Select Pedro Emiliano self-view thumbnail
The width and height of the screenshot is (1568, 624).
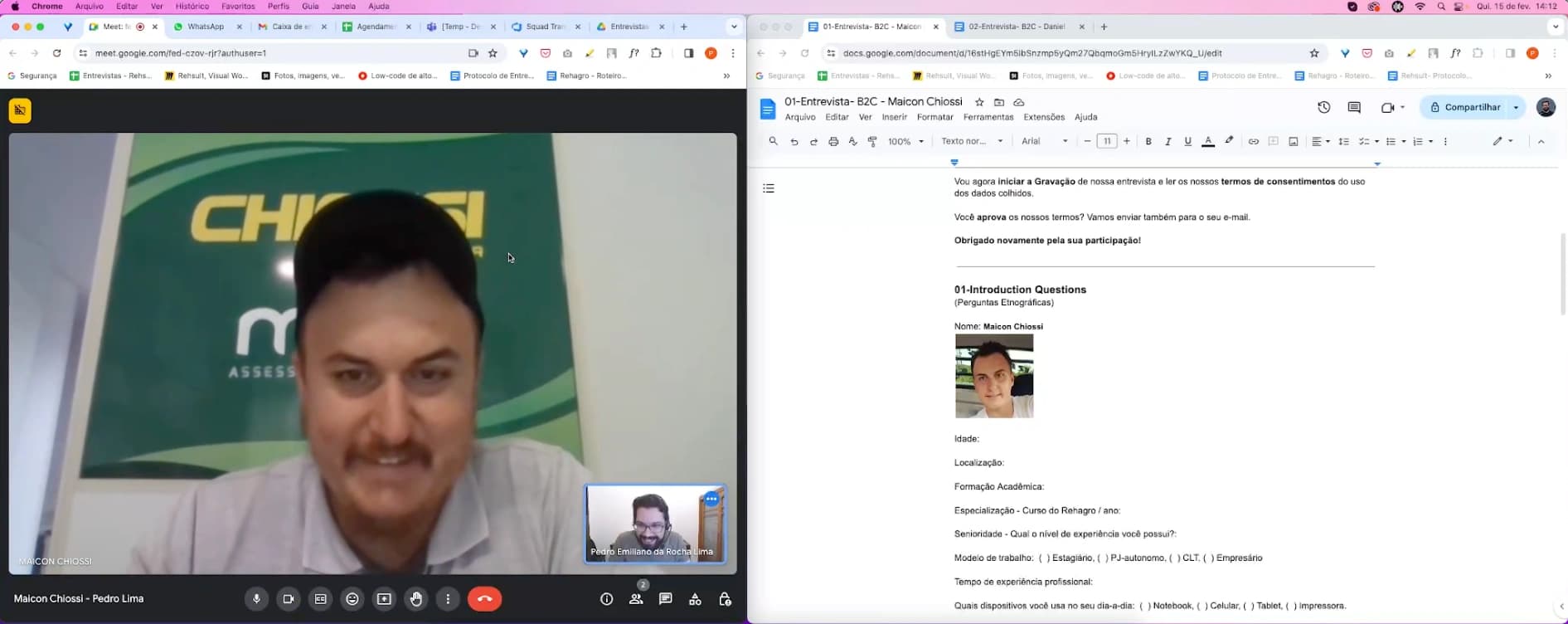655,524
